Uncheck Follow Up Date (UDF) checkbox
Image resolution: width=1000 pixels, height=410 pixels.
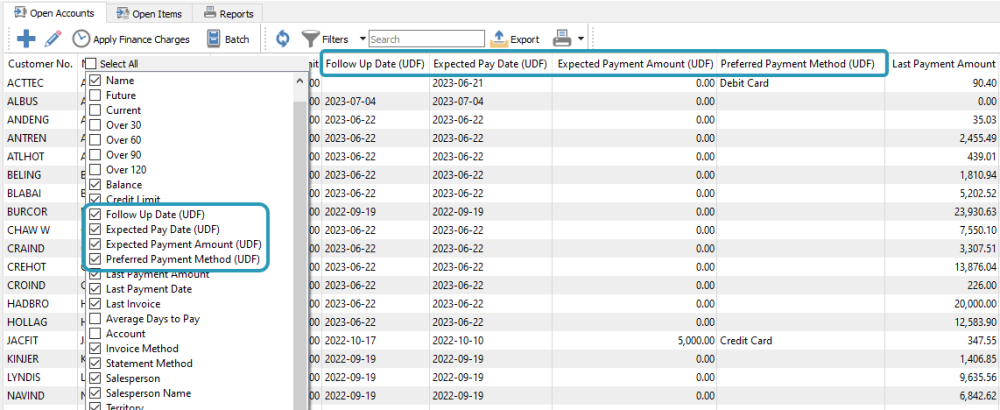coord(95,214)
